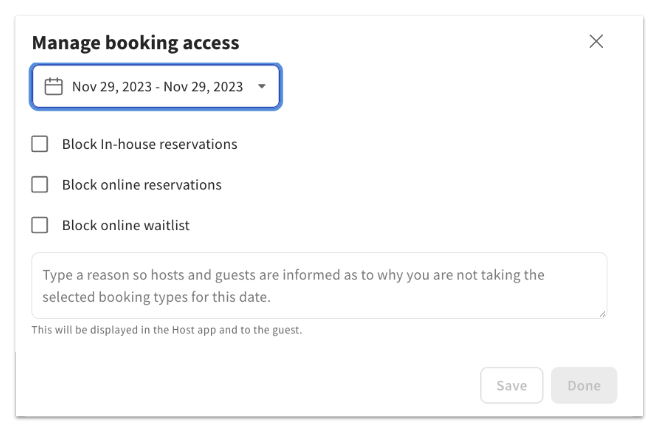The height and width of the screenshot is (430, 654).
Task: Click the "Manage booking access" heading
Action: coord(135,42)
